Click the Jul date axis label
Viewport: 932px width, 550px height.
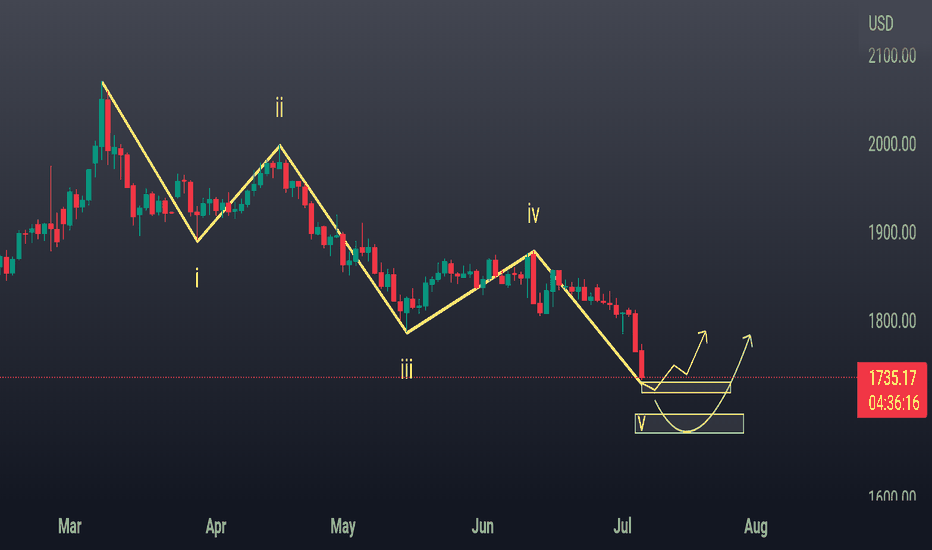pos(622,526)
